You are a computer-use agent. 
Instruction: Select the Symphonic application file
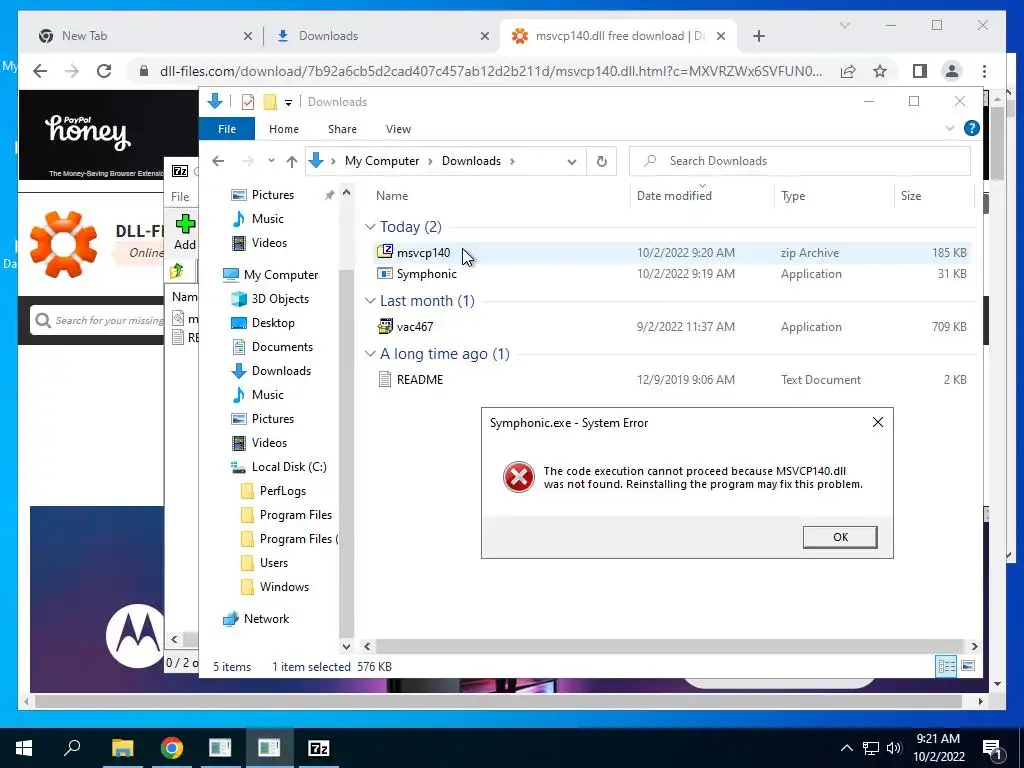click(x=671, y=274)
